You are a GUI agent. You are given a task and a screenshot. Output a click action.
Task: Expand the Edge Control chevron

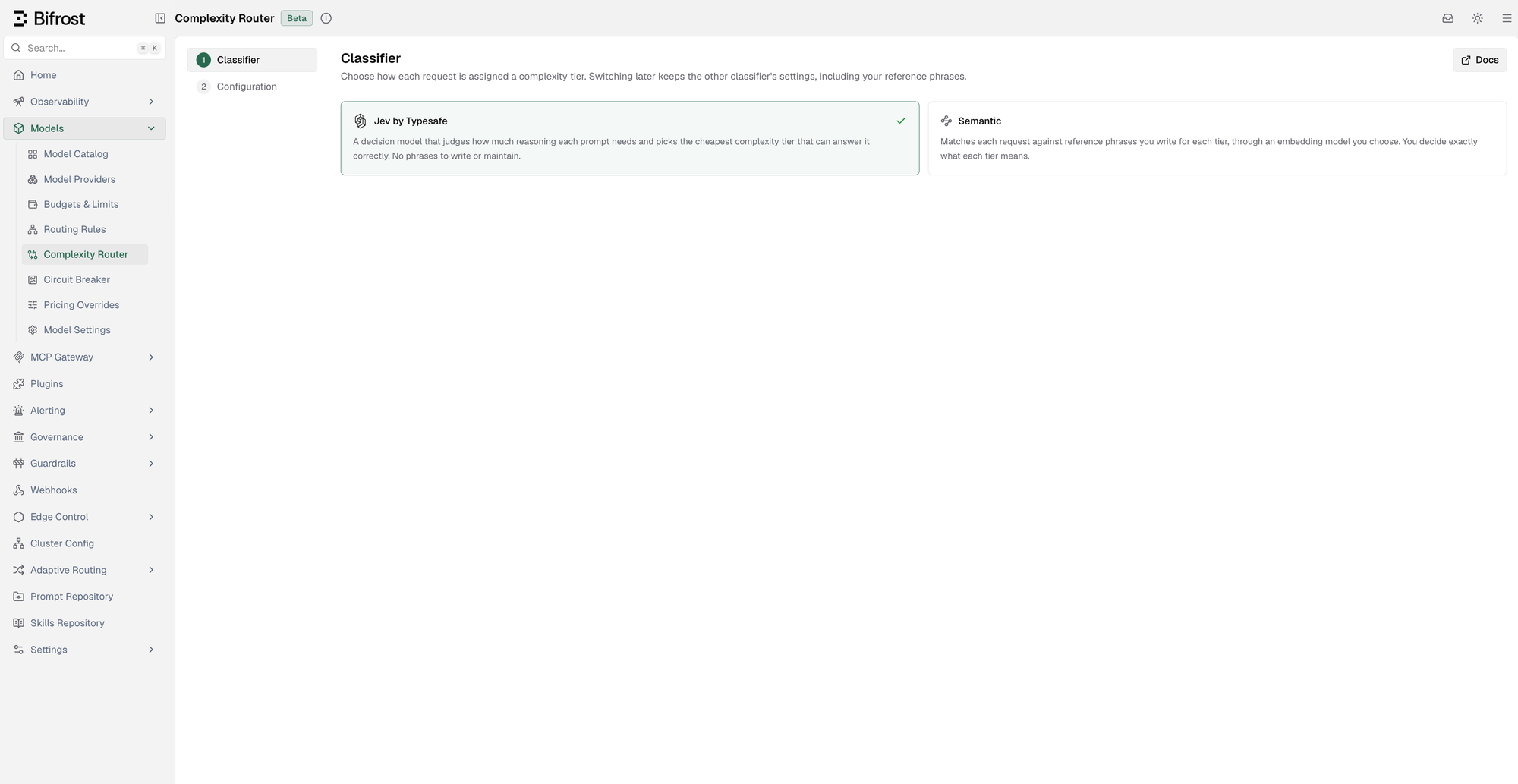151,517
